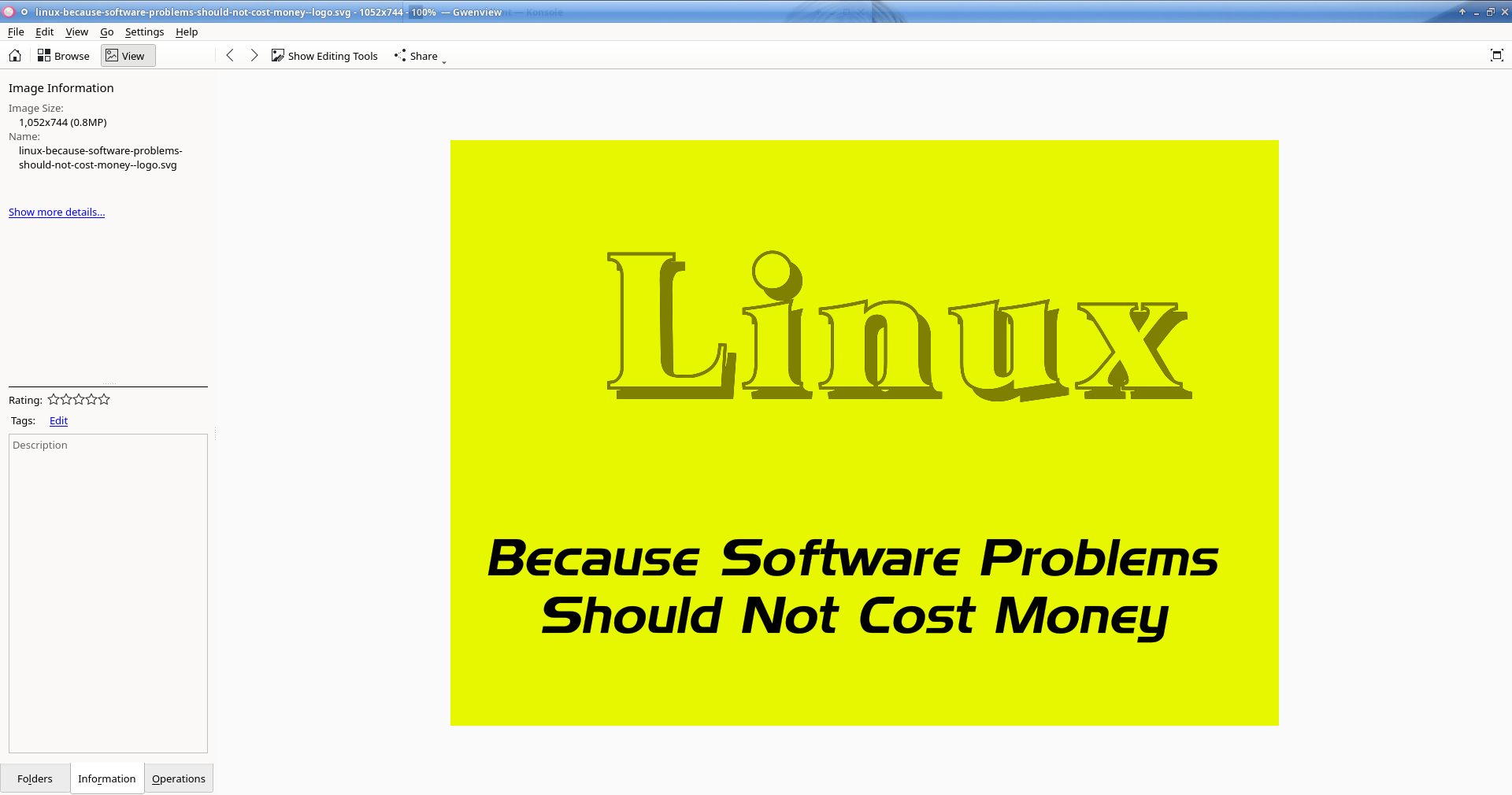
Task: Edit the tags link
Action: click(x=58, y=421)
